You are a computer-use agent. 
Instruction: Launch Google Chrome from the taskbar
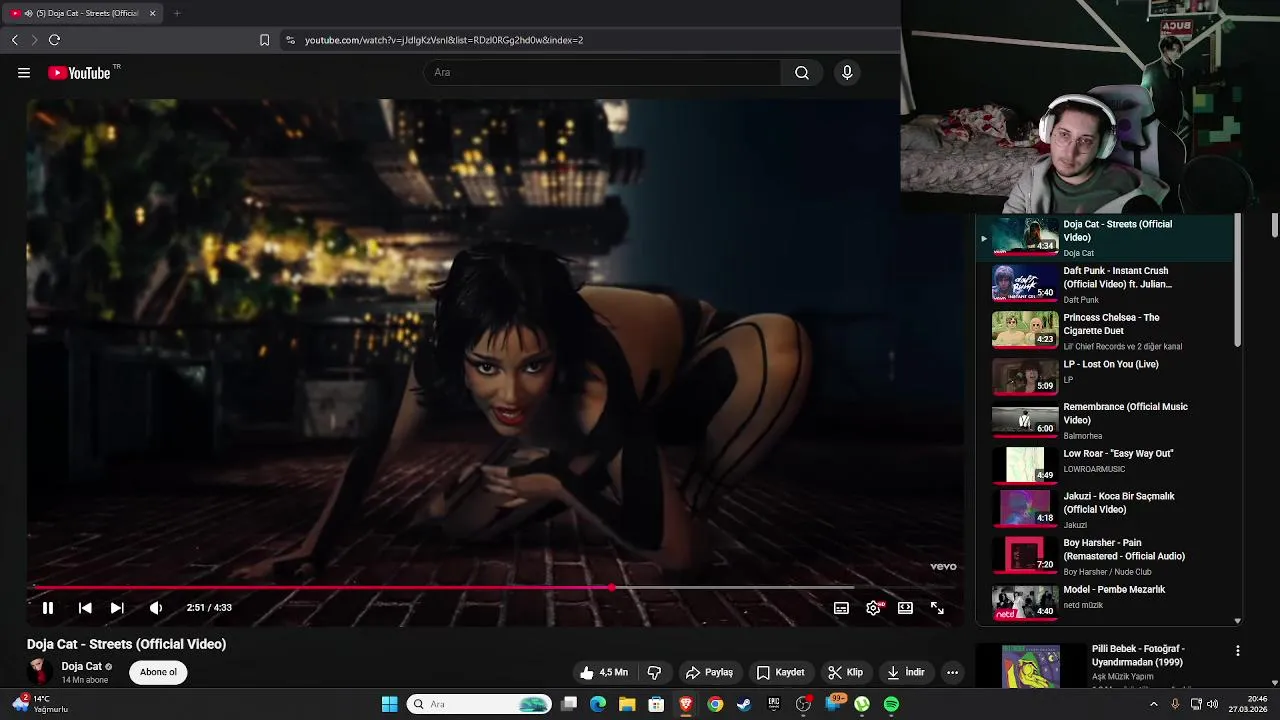[x=715, y=704]
